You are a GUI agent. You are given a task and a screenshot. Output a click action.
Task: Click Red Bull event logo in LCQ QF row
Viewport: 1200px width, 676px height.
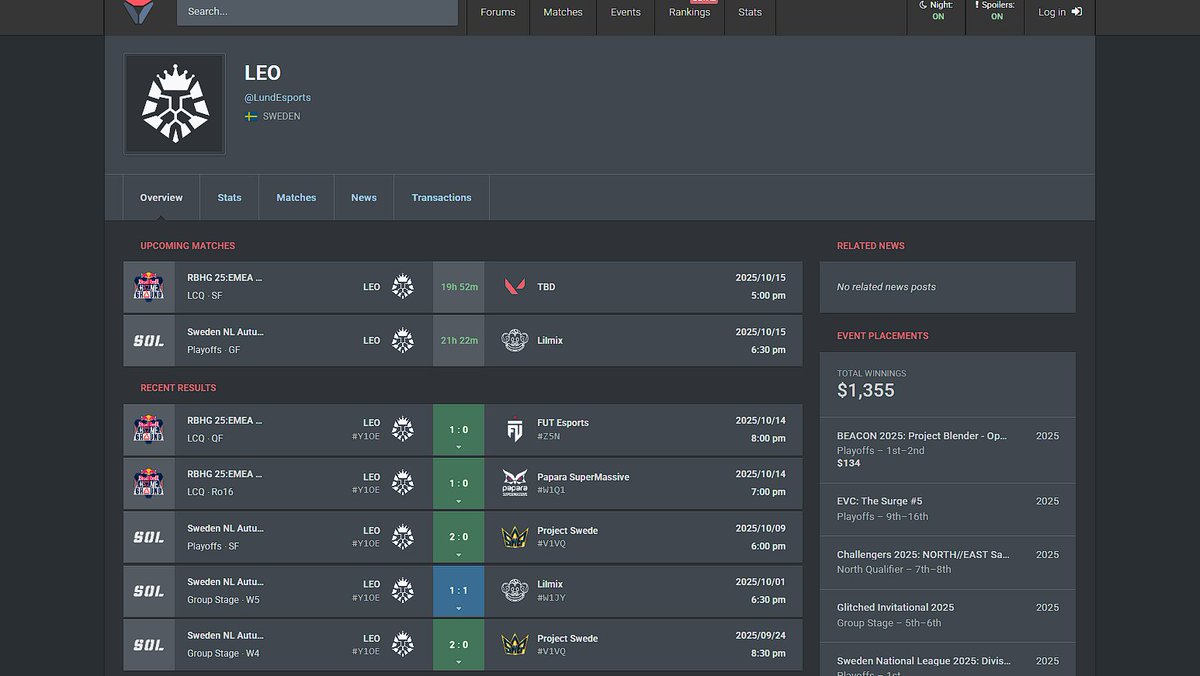click(x=149, y=430)
